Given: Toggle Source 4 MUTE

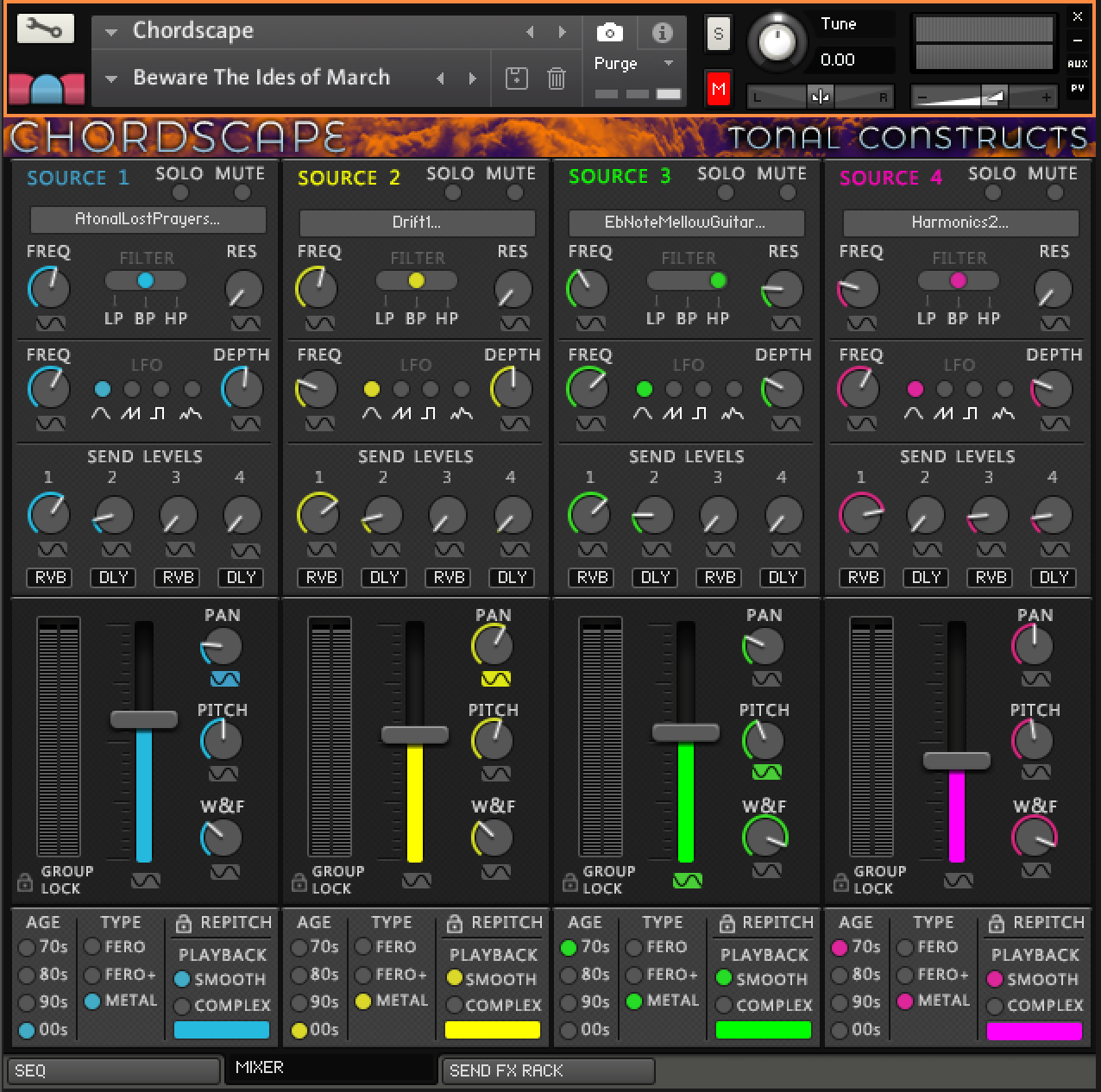Looking at the screenshot, I should [1054, 192].
